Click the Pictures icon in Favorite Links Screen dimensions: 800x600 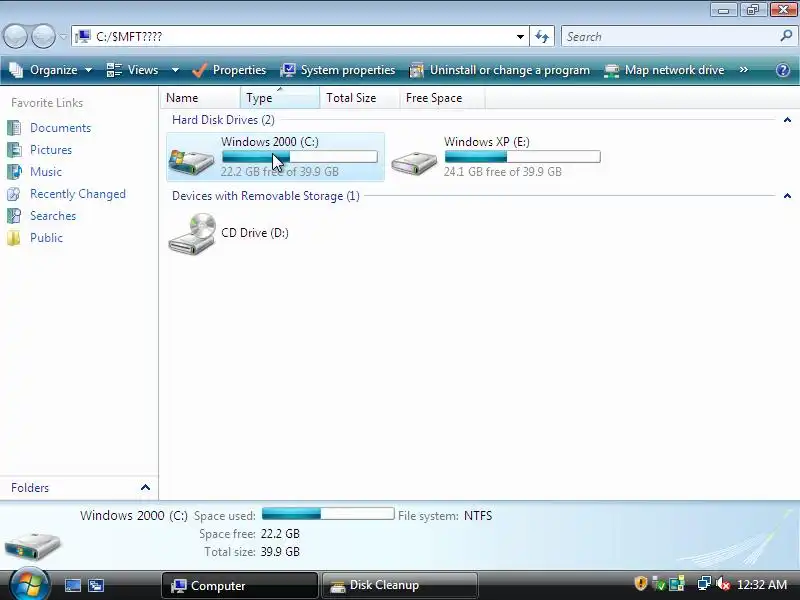(14, 150)
